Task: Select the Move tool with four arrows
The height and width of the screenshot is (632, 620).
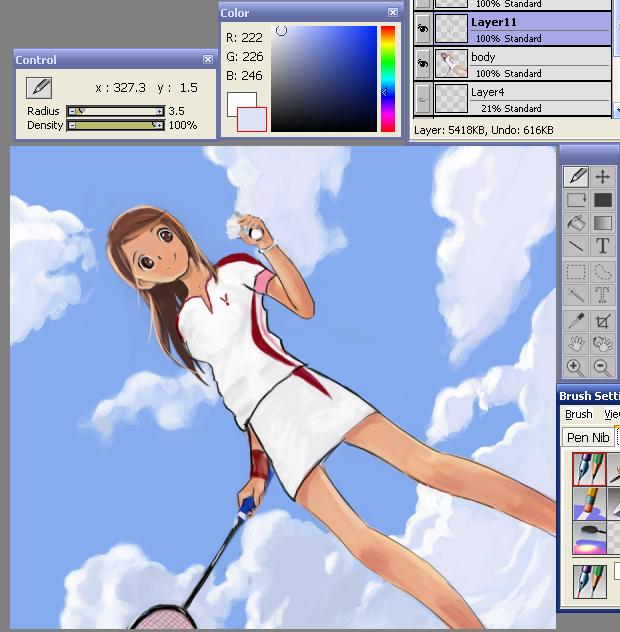Action: pos(603,177)
